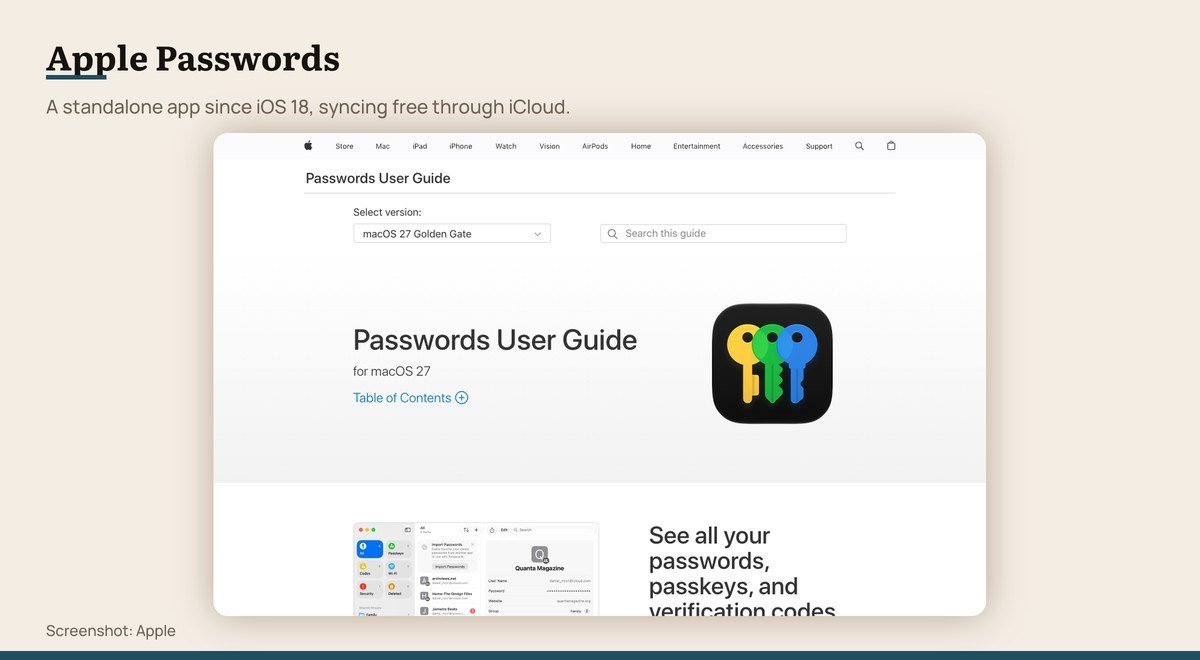Click the Apple logo in the navigation bar
This screenshot has width=1200, height=660.
click(x=308, y=145)
